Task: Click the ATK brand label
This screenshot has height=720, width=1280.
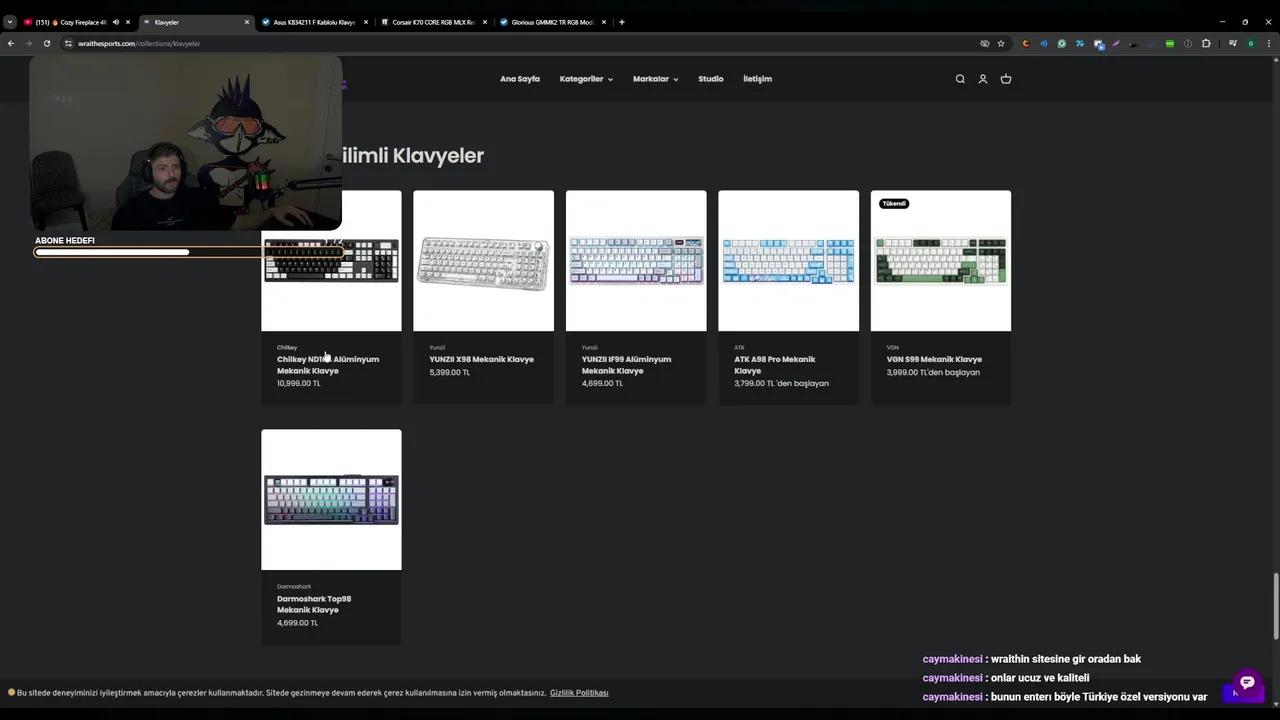Action: click(x=739, y=347)
